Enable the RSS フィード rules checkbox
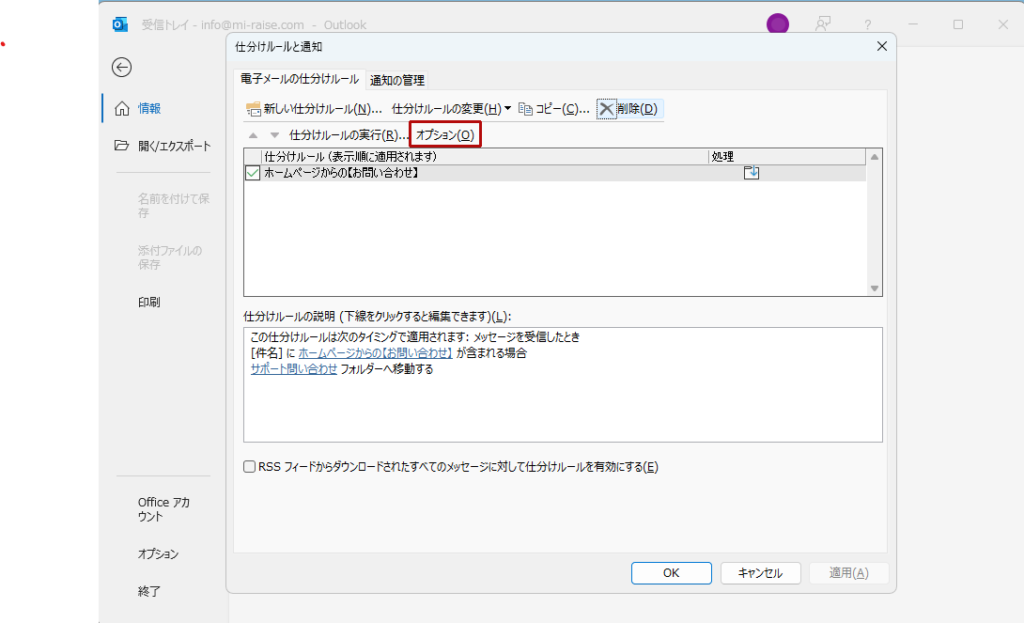Screen dimensions: 1024x623 coord(250,467)
